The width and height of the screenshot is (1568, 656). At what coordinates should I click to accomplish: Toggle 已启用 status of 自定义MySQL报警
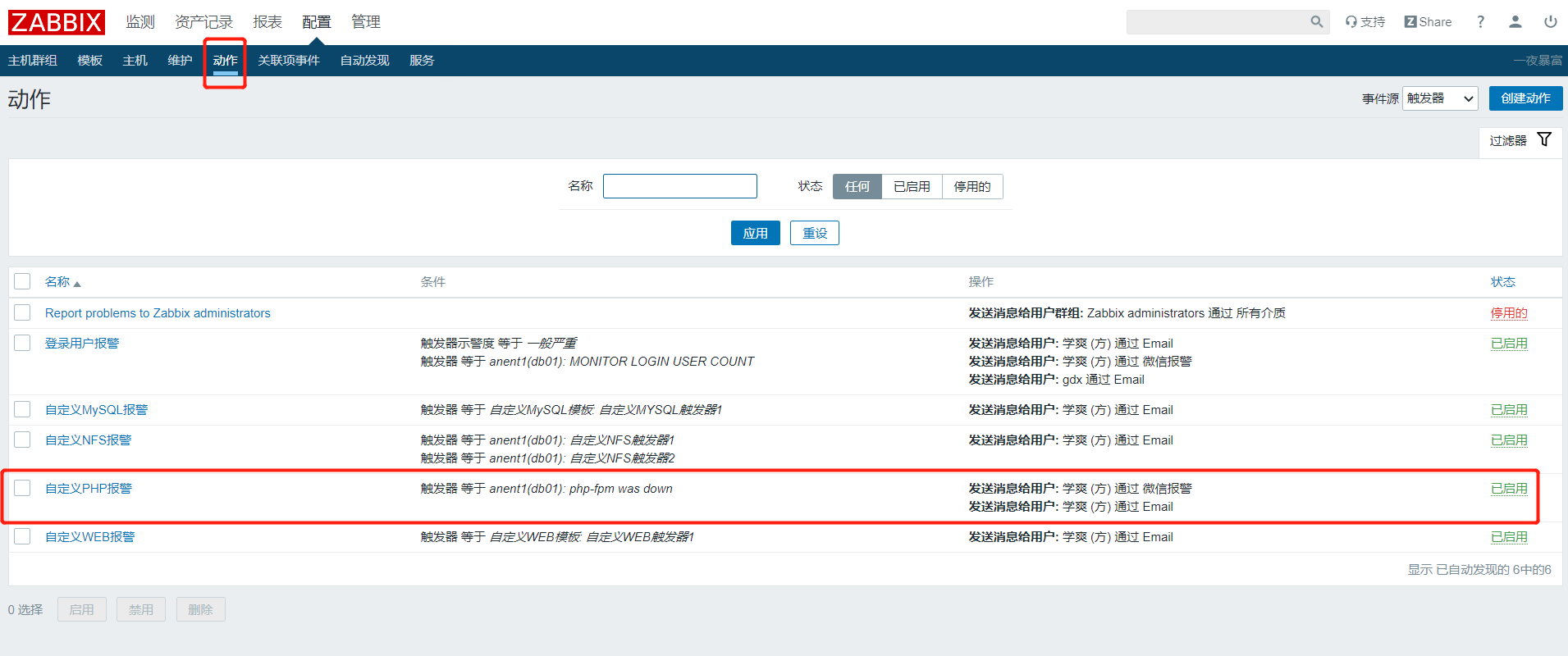1509,410
